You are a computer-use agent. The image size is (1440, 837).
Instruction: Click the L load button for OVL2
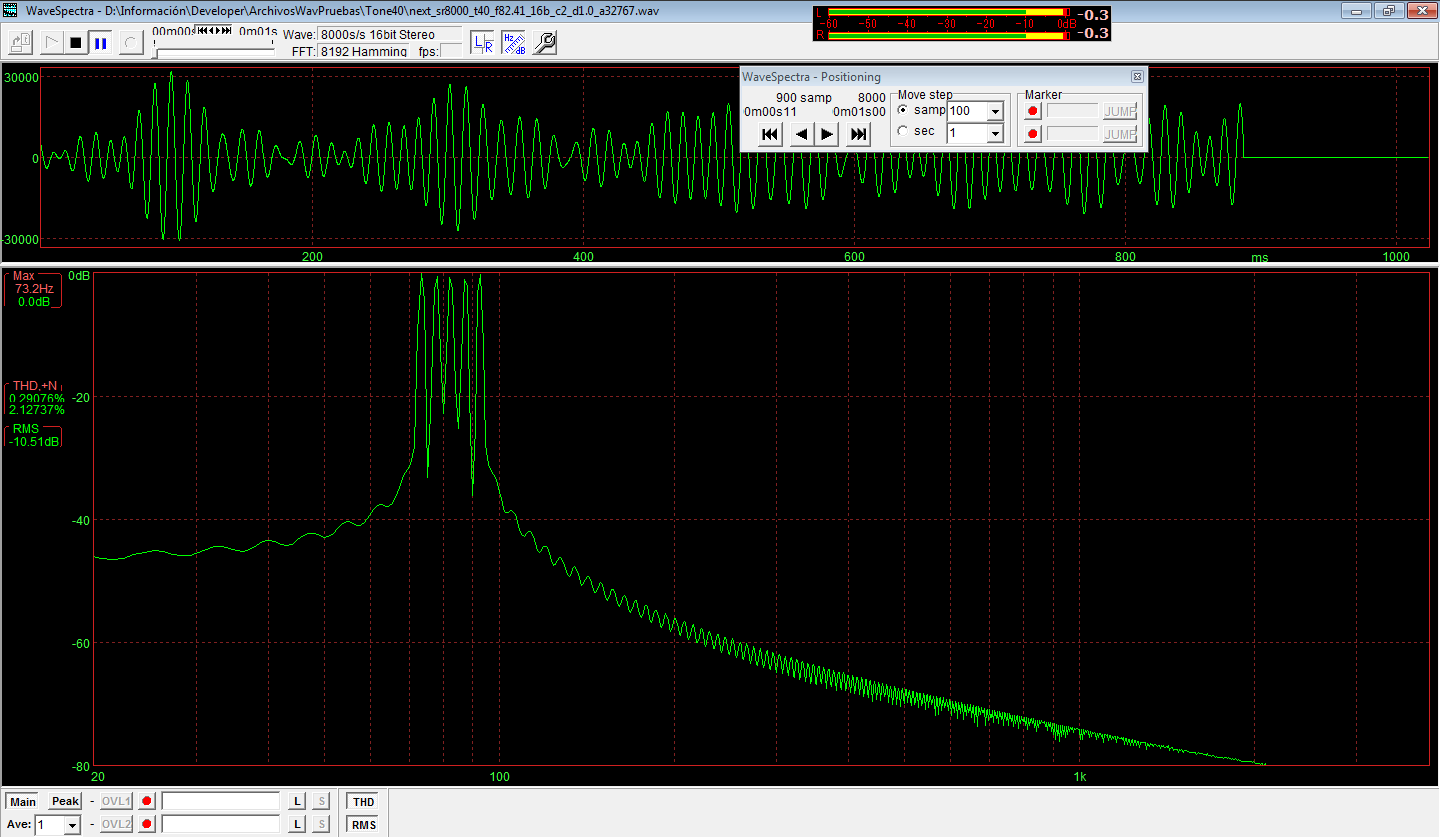pyautogui.click(x=297, y=824)
